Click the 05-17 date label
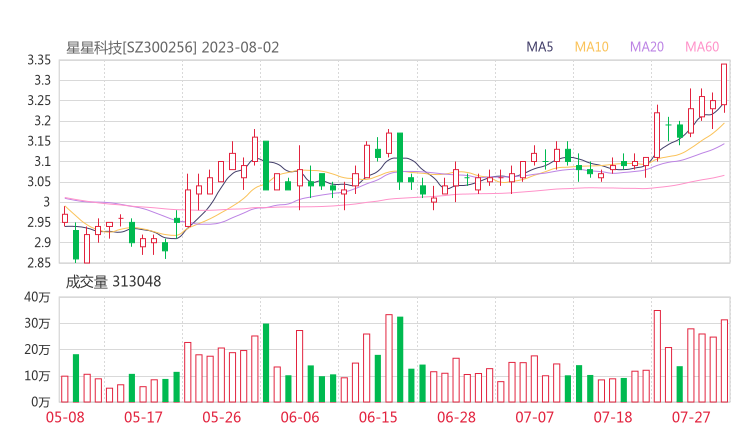Viewport: 740px width, 440px height. pyautogui.click(x=143, y=417)
